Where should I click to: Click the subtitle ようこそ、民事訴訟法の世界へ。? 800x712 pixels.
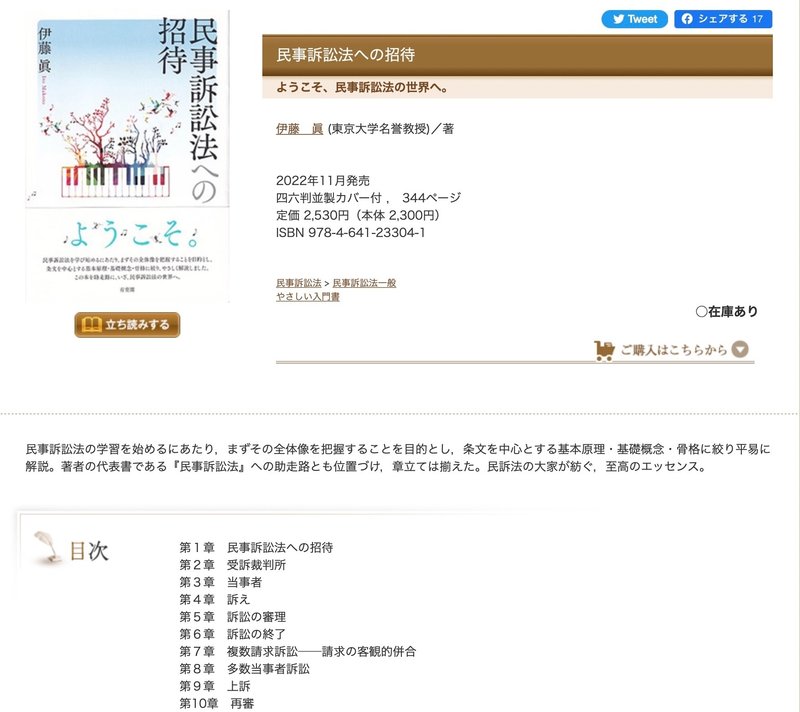click(x=362, y=88)
